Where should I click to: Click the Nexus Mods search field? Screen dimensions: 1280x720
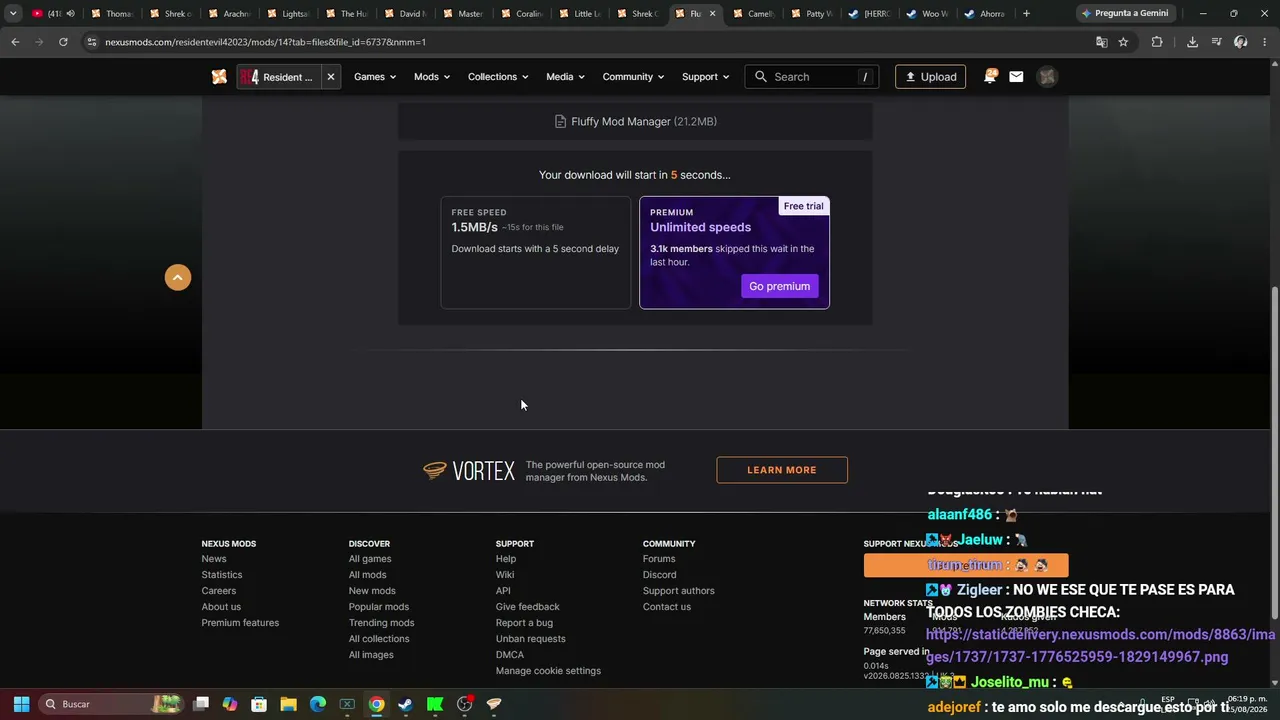(812, 77)
